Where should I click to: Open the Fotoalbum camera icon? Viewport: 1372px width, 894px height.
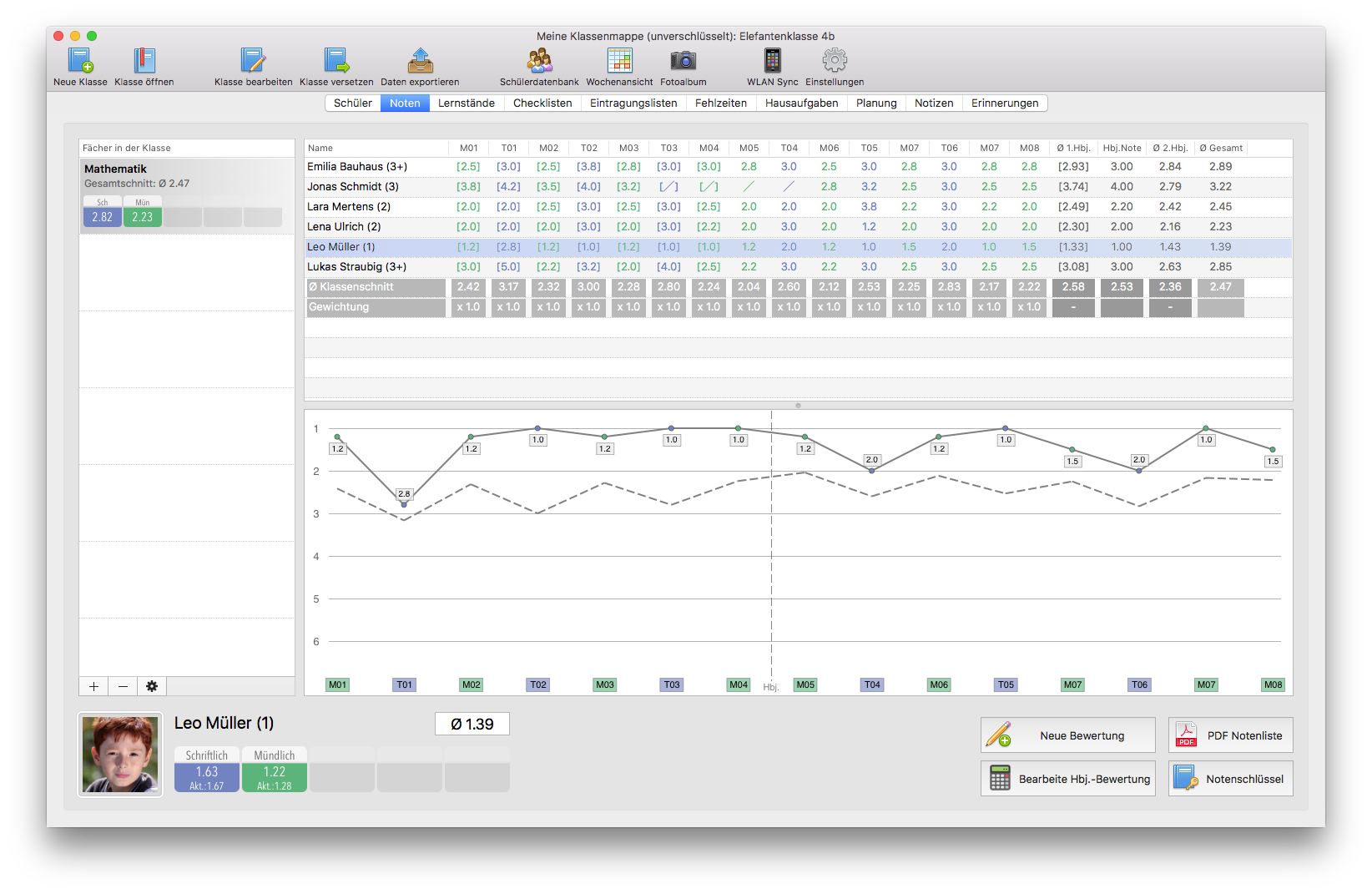click(x=683, y=61)
